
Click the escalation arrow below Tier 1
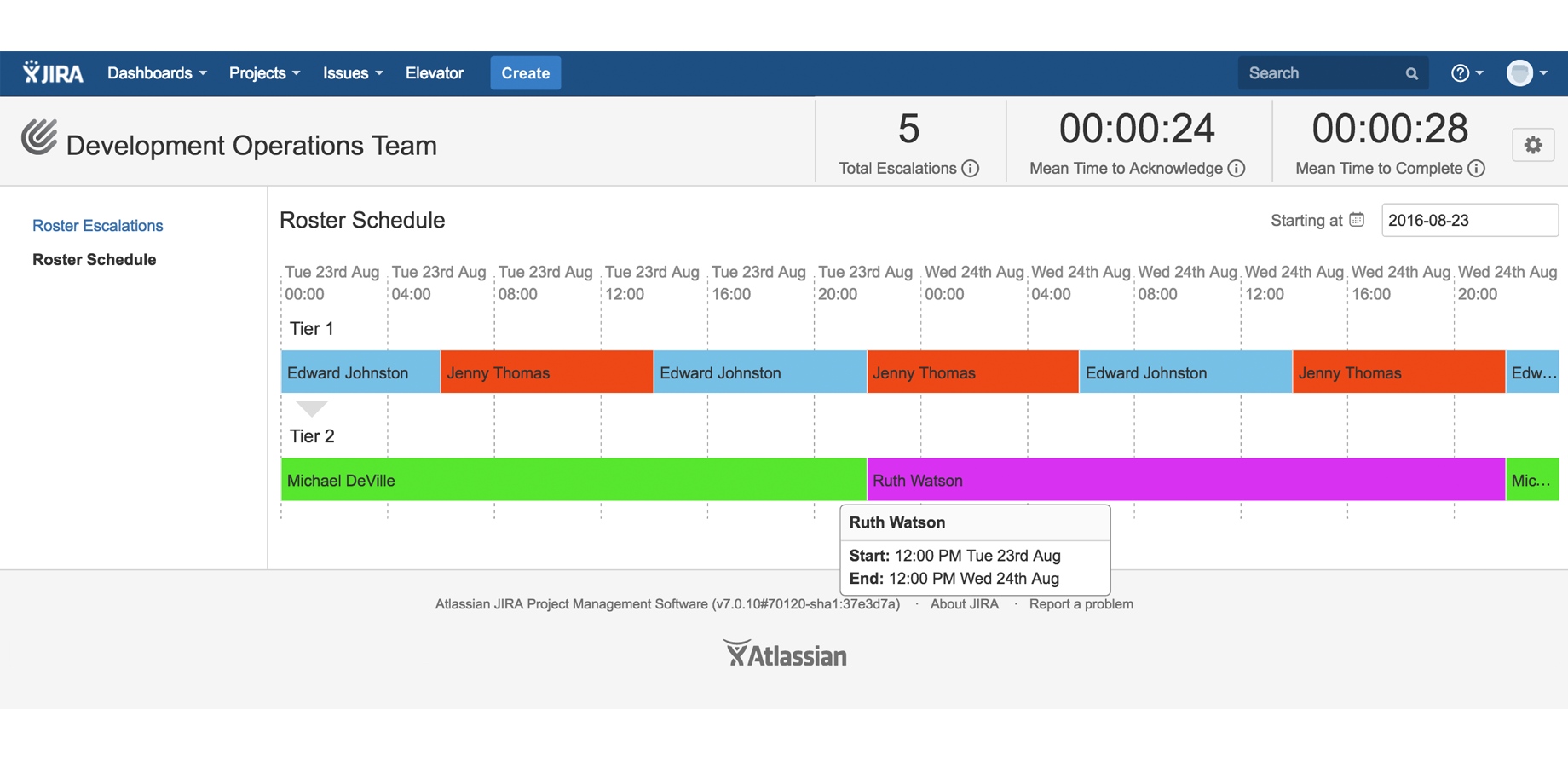coord(312,408)
